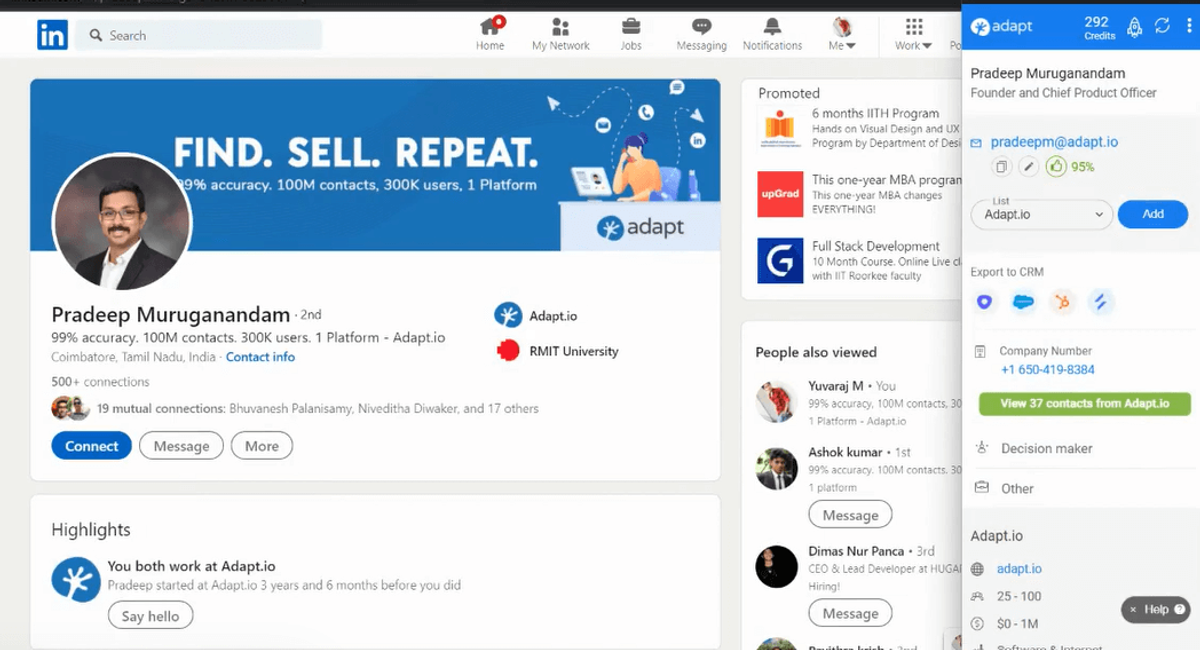Click View 37 contacts from Adapt.io
Screen dimensions: 1200x650
click(x=1085, y=404)
